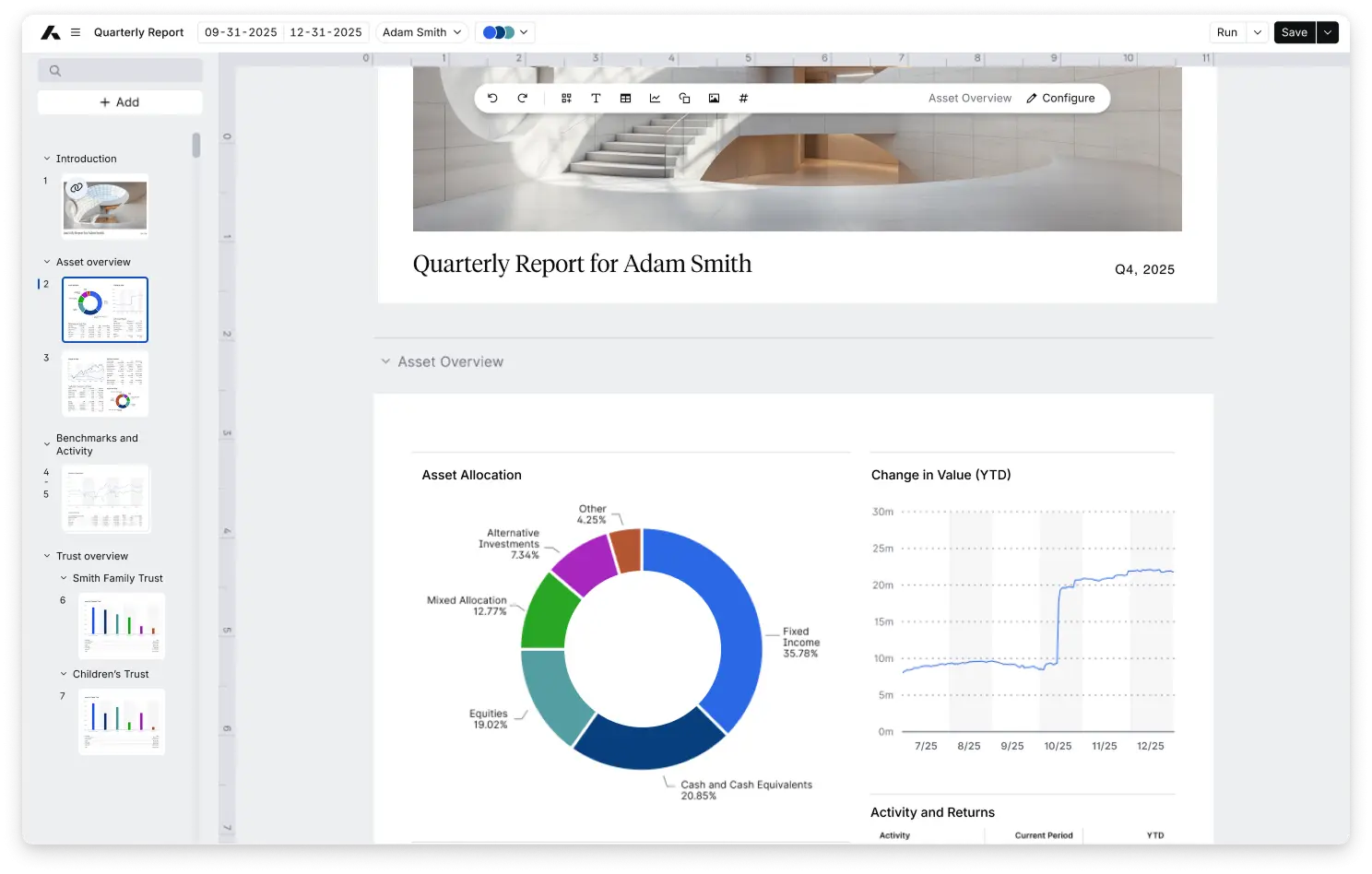Screen dimensions: 1372x874
Task: Open the color theme dropdown
Action: (505, 32)
